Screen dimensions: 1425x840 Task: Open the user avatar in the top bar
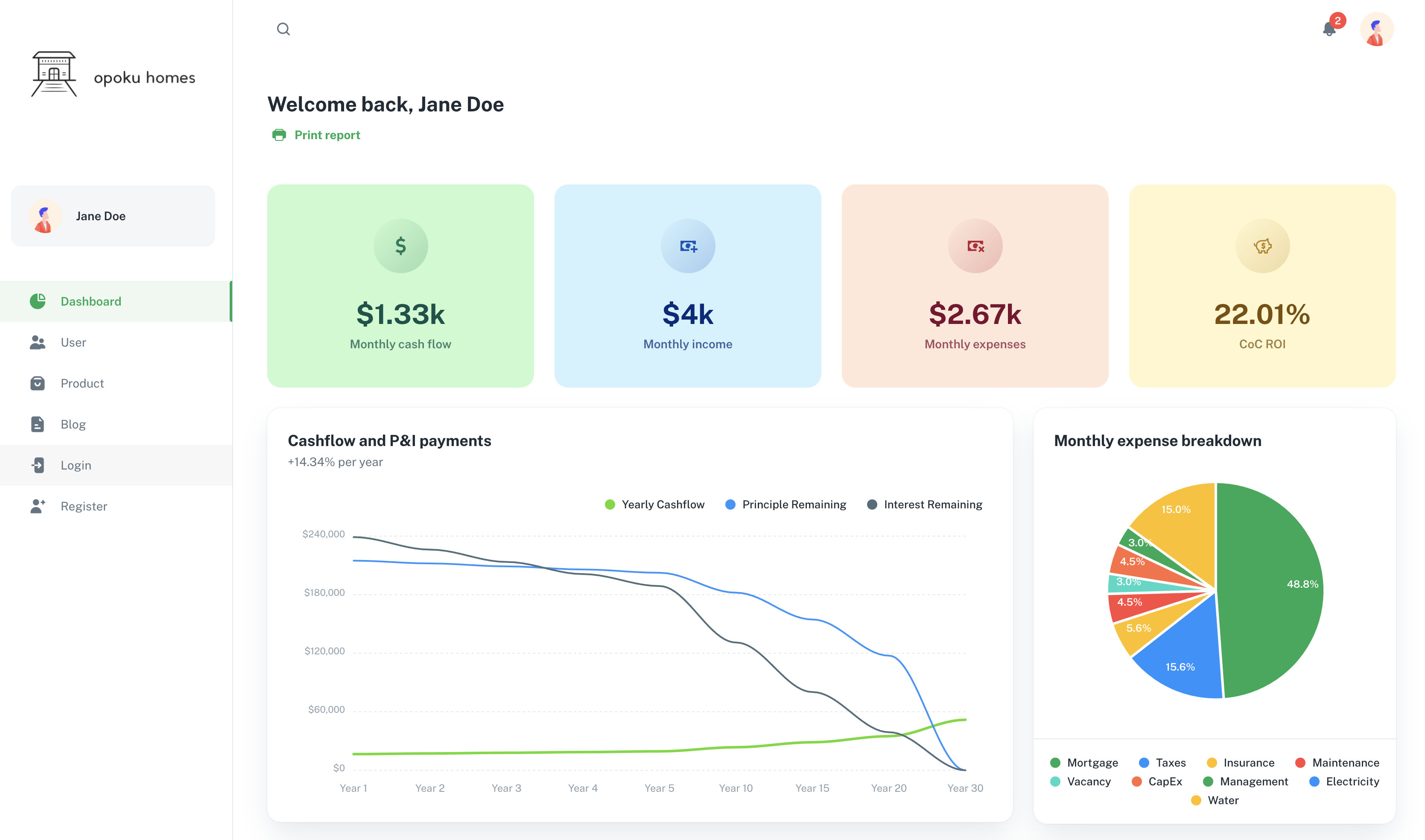pyautogui.click(x=1376, y=29)
